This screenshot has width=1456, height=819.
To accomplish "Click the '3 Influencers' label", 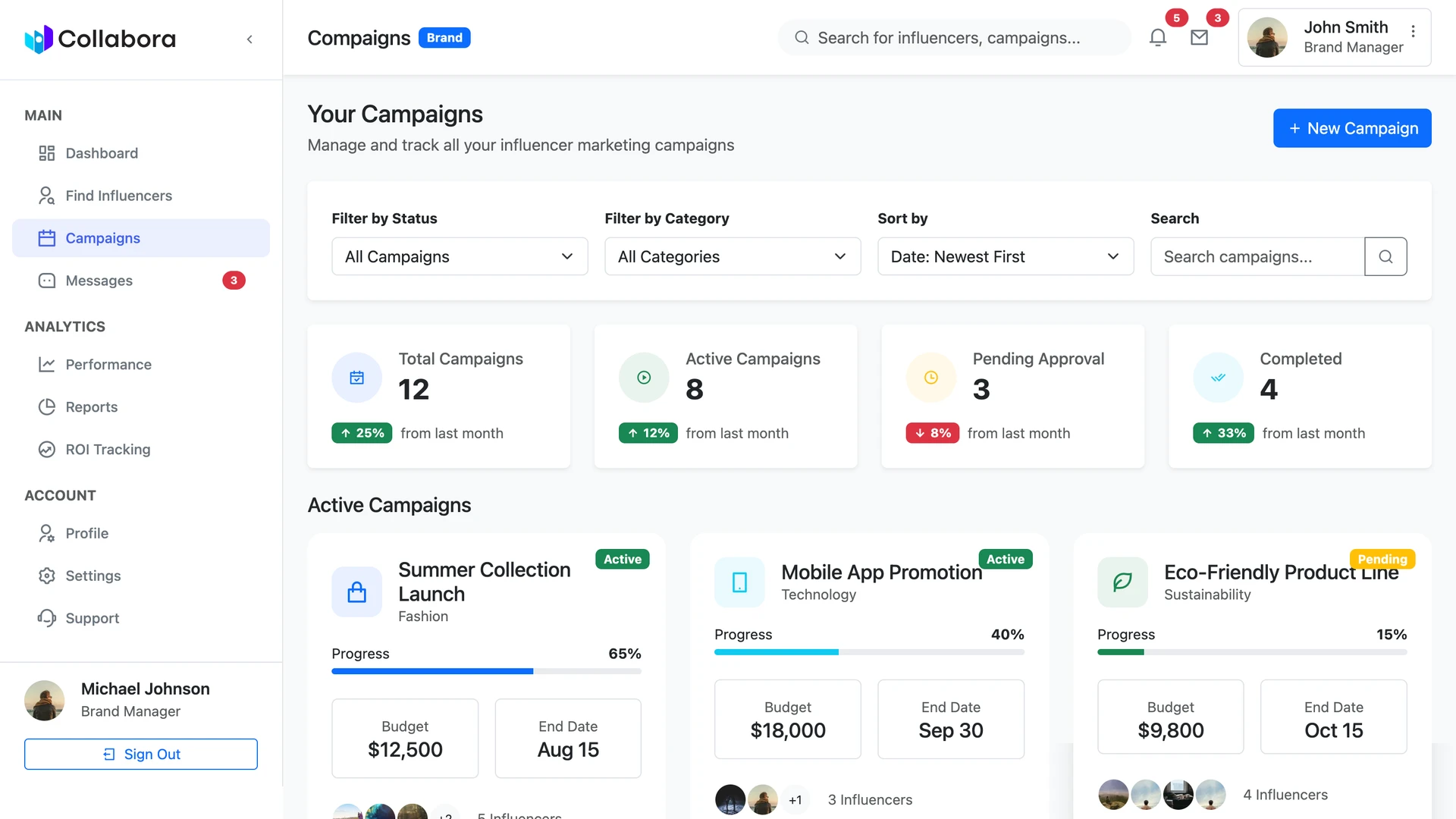I will (x=870, y=799).
